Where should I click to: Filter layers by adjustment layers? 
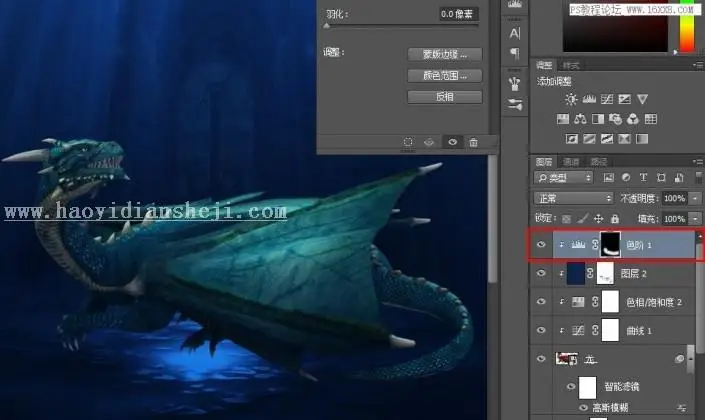[x=626, y=178]
